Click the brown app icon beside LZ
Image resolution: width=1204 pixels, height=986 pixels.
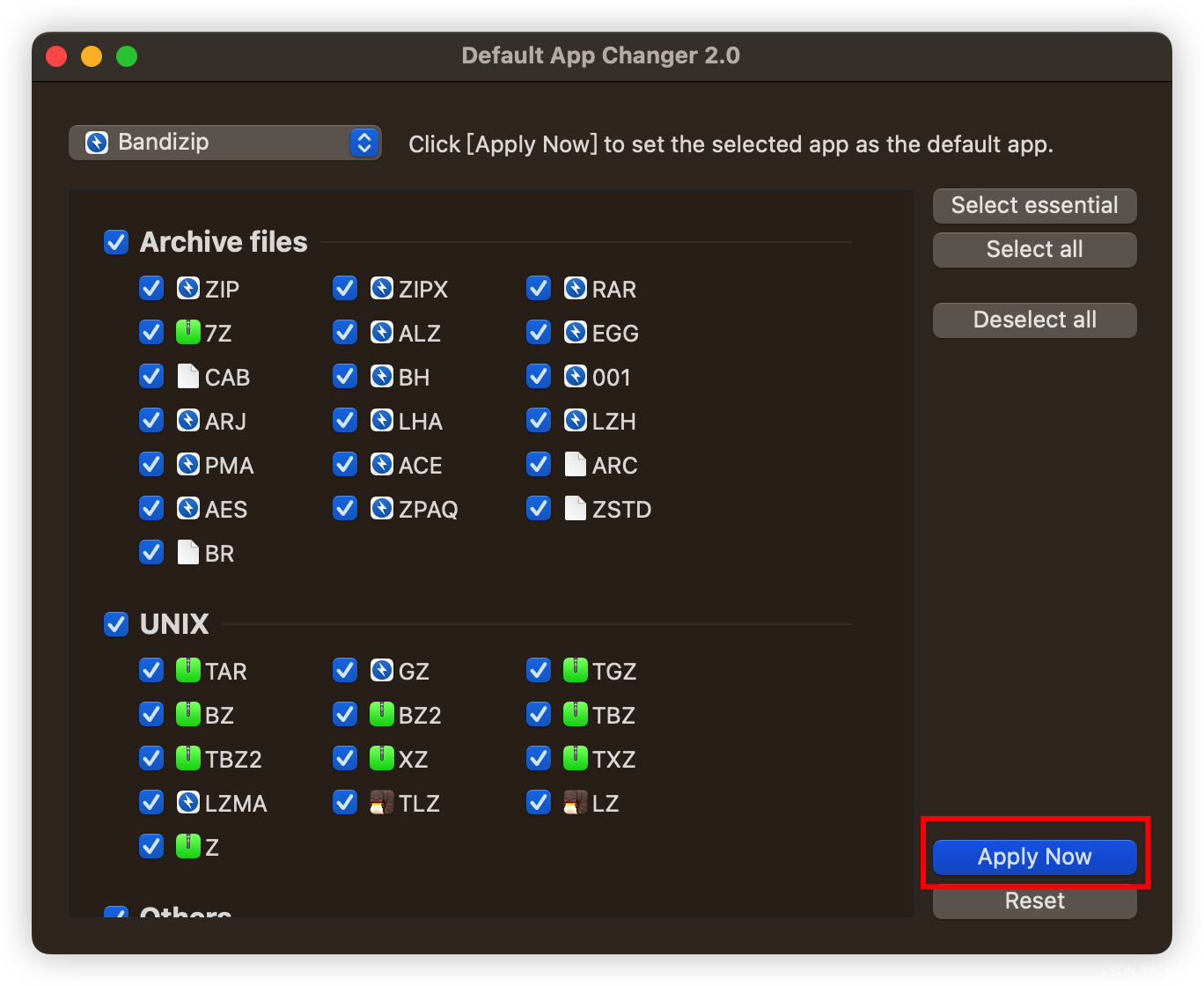pos(576,803)
